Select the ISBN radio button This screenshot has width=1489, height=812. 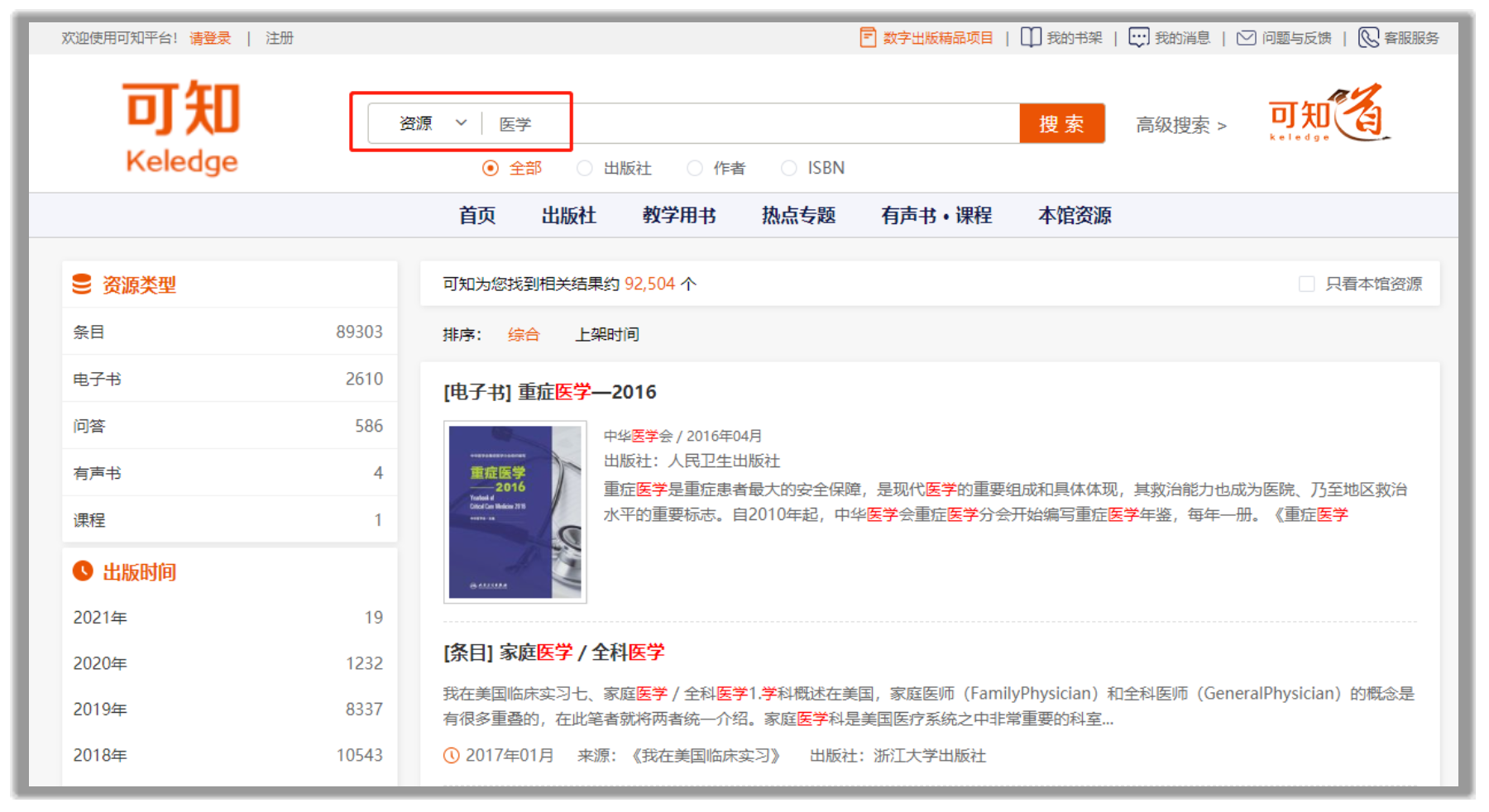click(x=789, y=168)
